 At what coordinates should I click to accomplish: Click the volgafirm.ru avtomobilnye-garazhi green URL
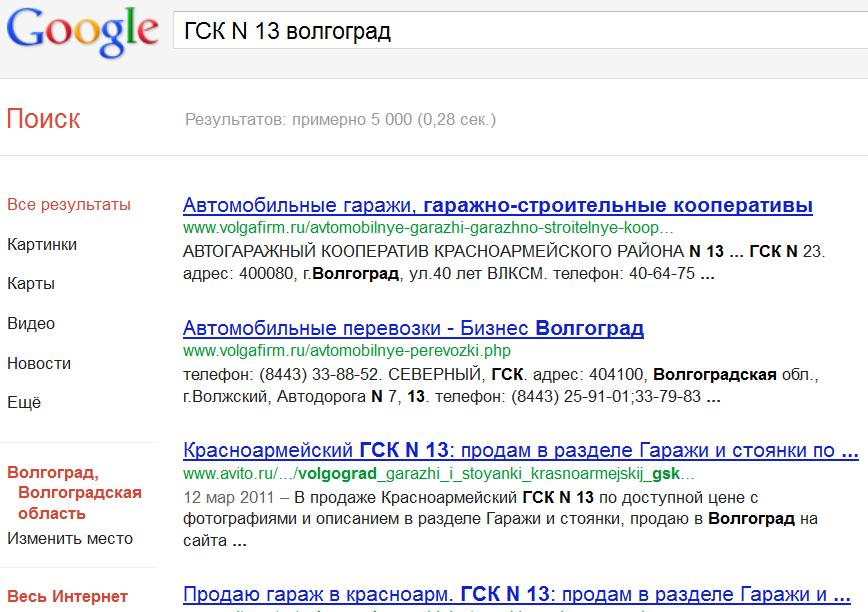pyautogui.click(x=428, y=228)
